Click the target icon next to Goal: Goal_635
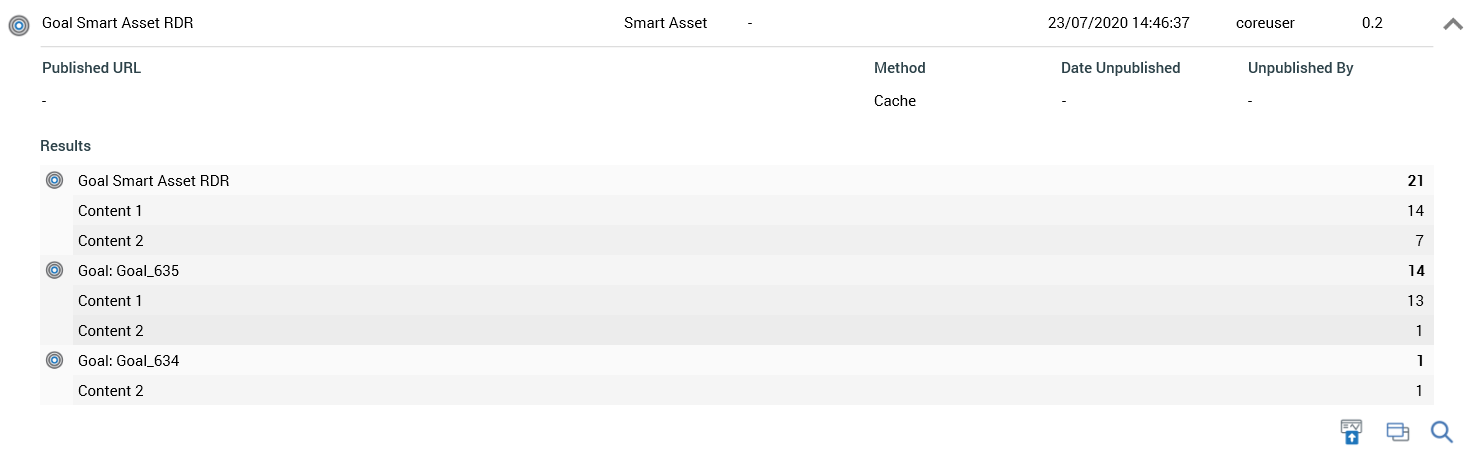 coord(55,271)
